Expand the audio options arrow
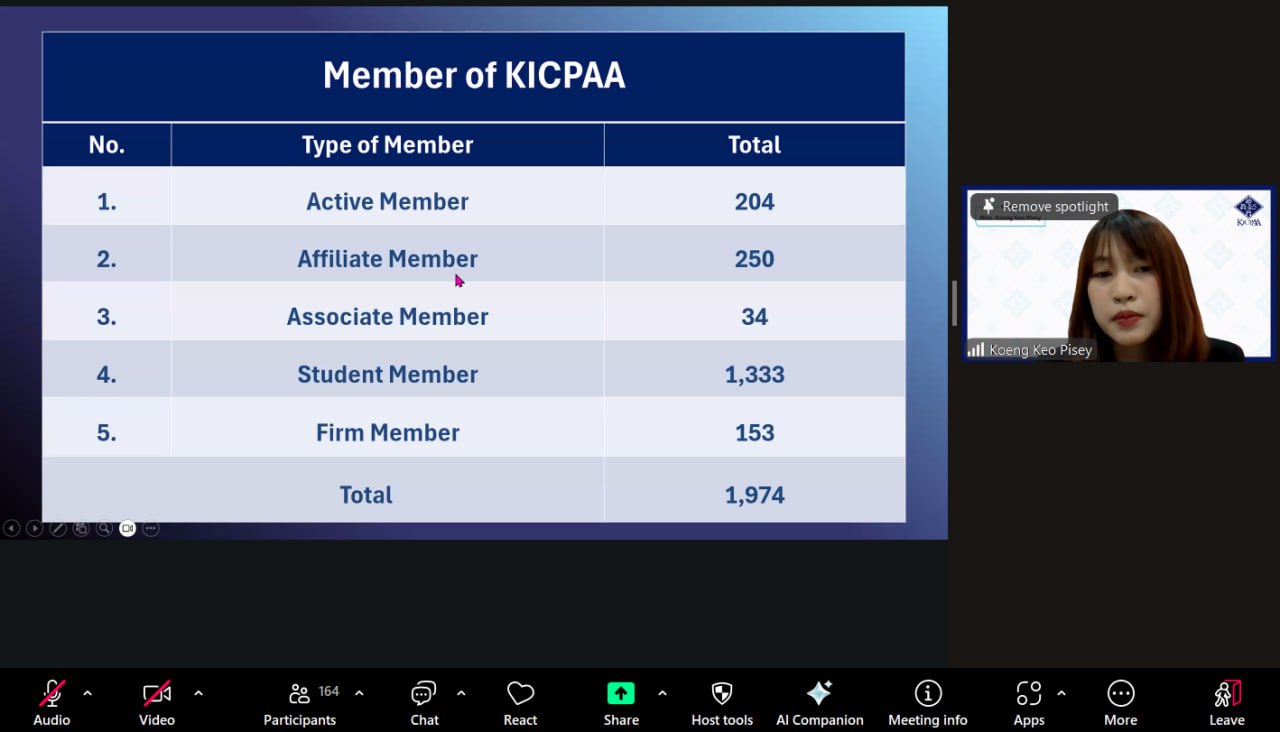This screenshot has width=1280, height=732. (87, 693)
